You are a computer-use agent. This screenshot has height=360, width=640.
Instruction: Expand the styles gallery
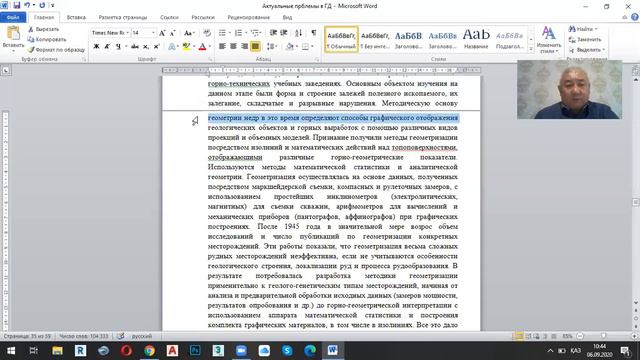[531, 49]
